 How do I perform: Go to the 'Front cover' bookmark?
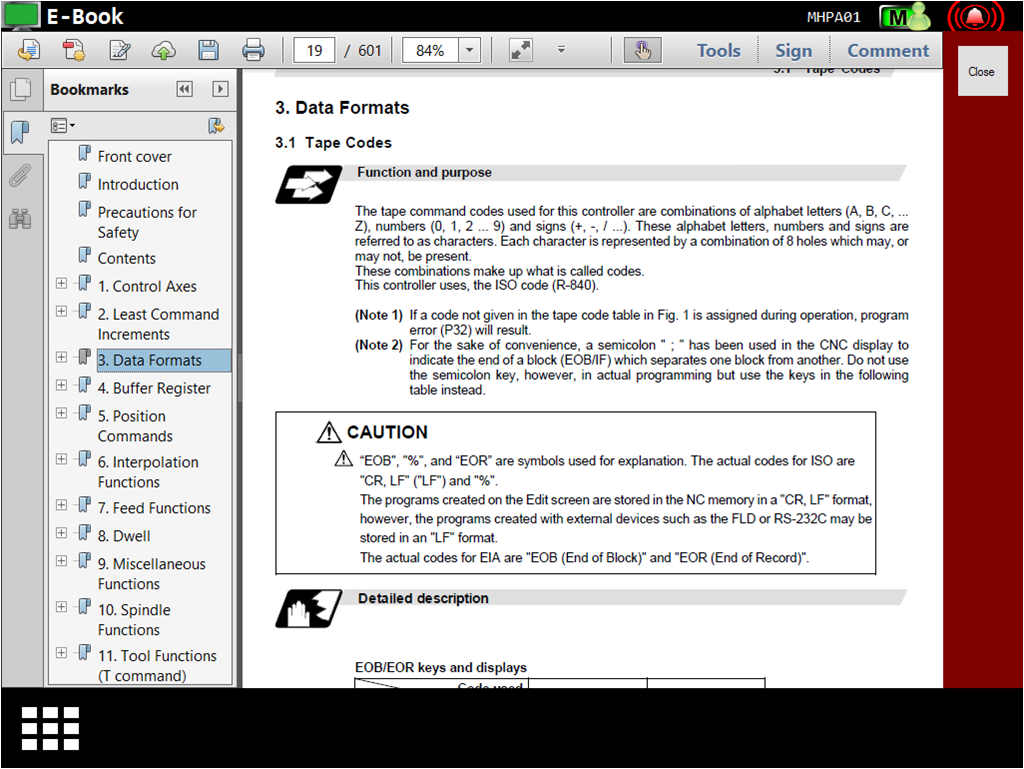tap(134, 156)
